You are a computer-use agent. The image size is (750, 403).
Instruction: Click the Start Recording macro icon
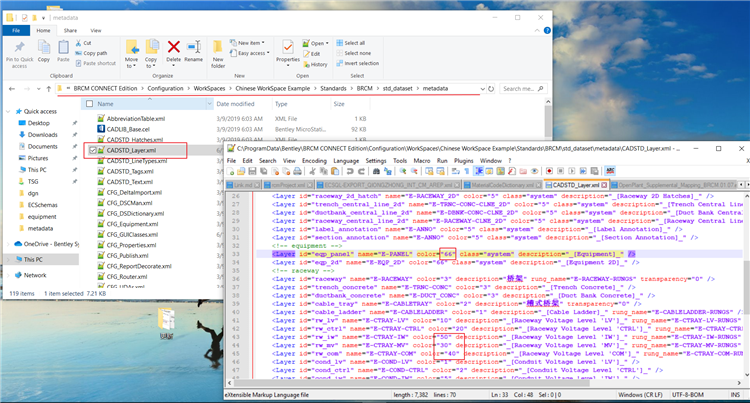pos(549,171)
